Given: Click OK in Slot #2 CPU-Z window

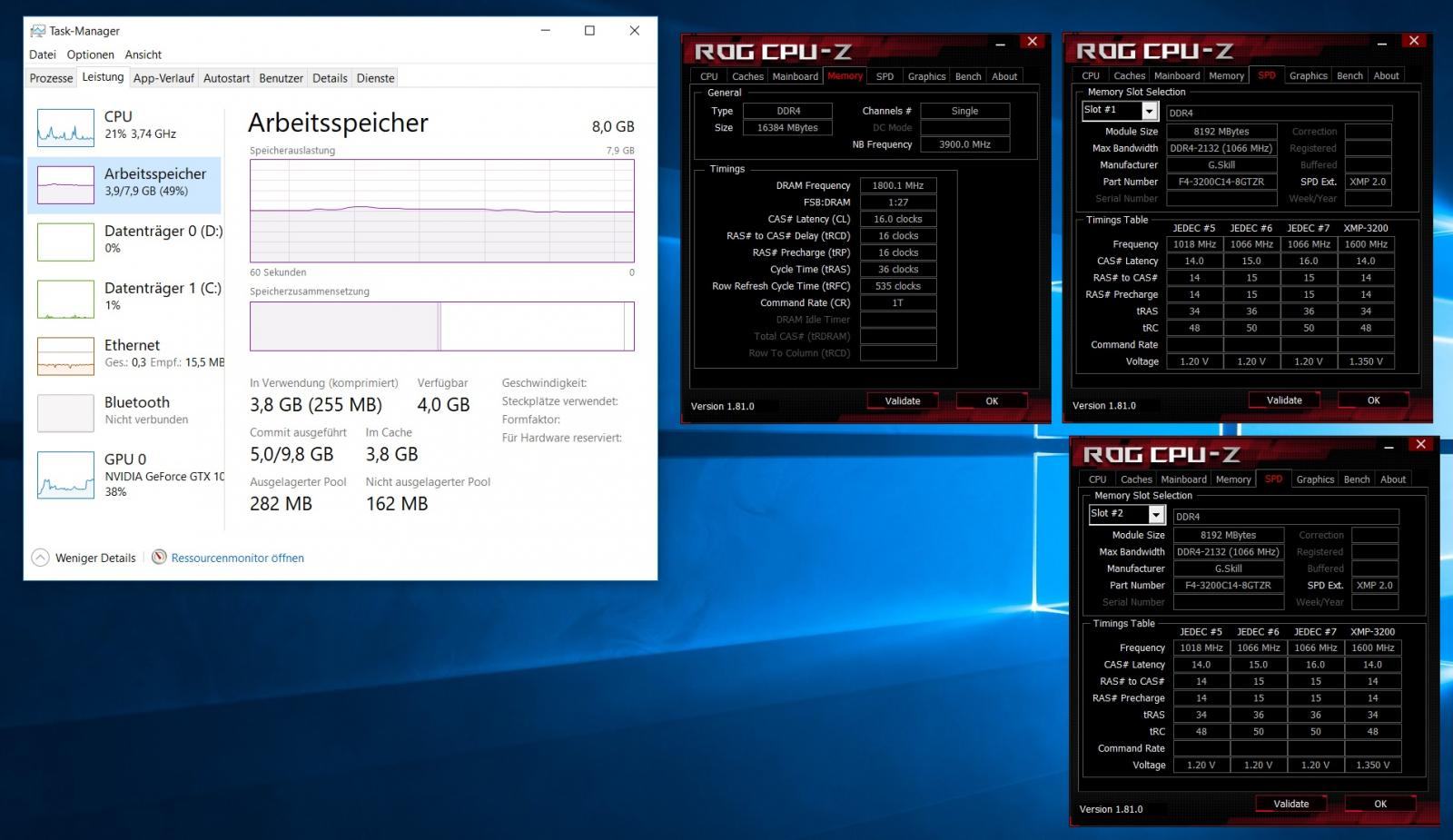Looking at the screenshot, I should pyautogui.click(x=1380, y=804).
